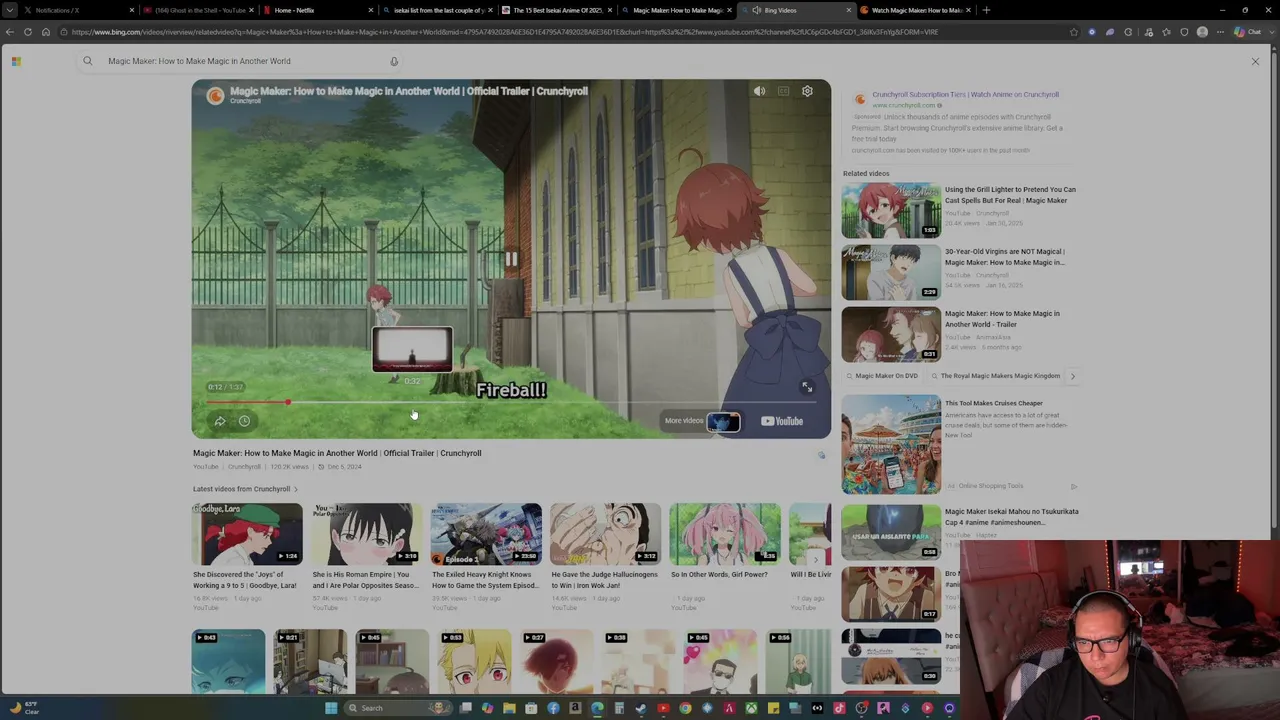1280x720 pixels.
Task: Close the Bing video viewer with the X
Action: (x=1255, y=62)
